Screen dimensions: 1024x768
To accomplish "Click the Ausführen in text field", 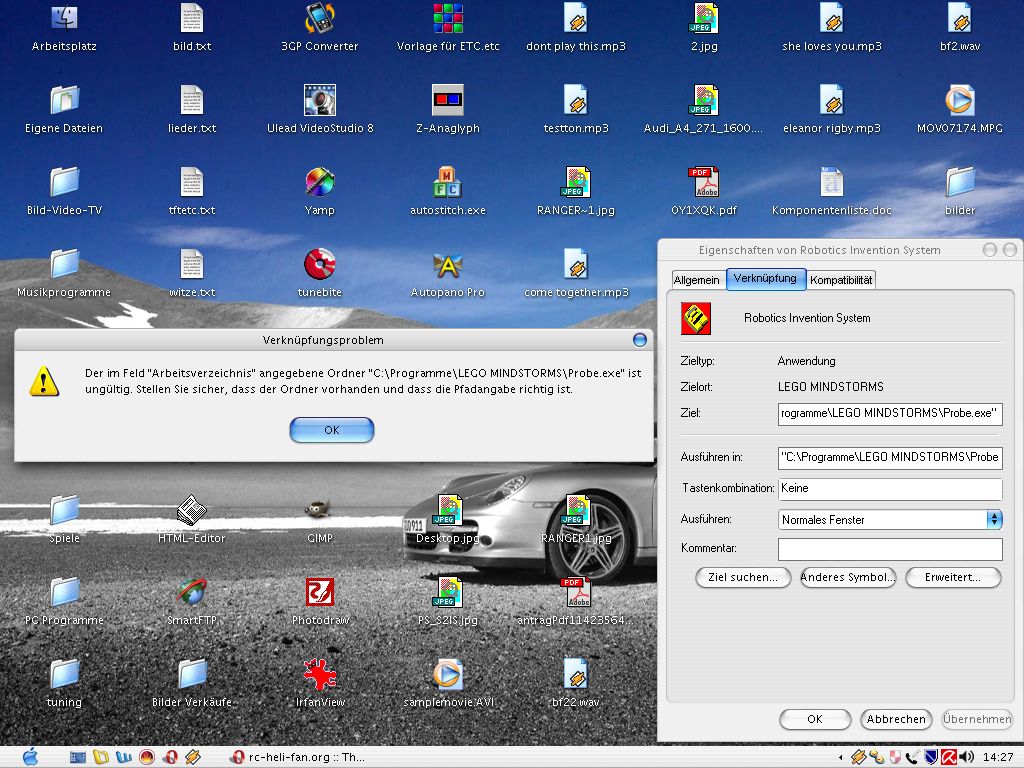I will coord(889,457).
